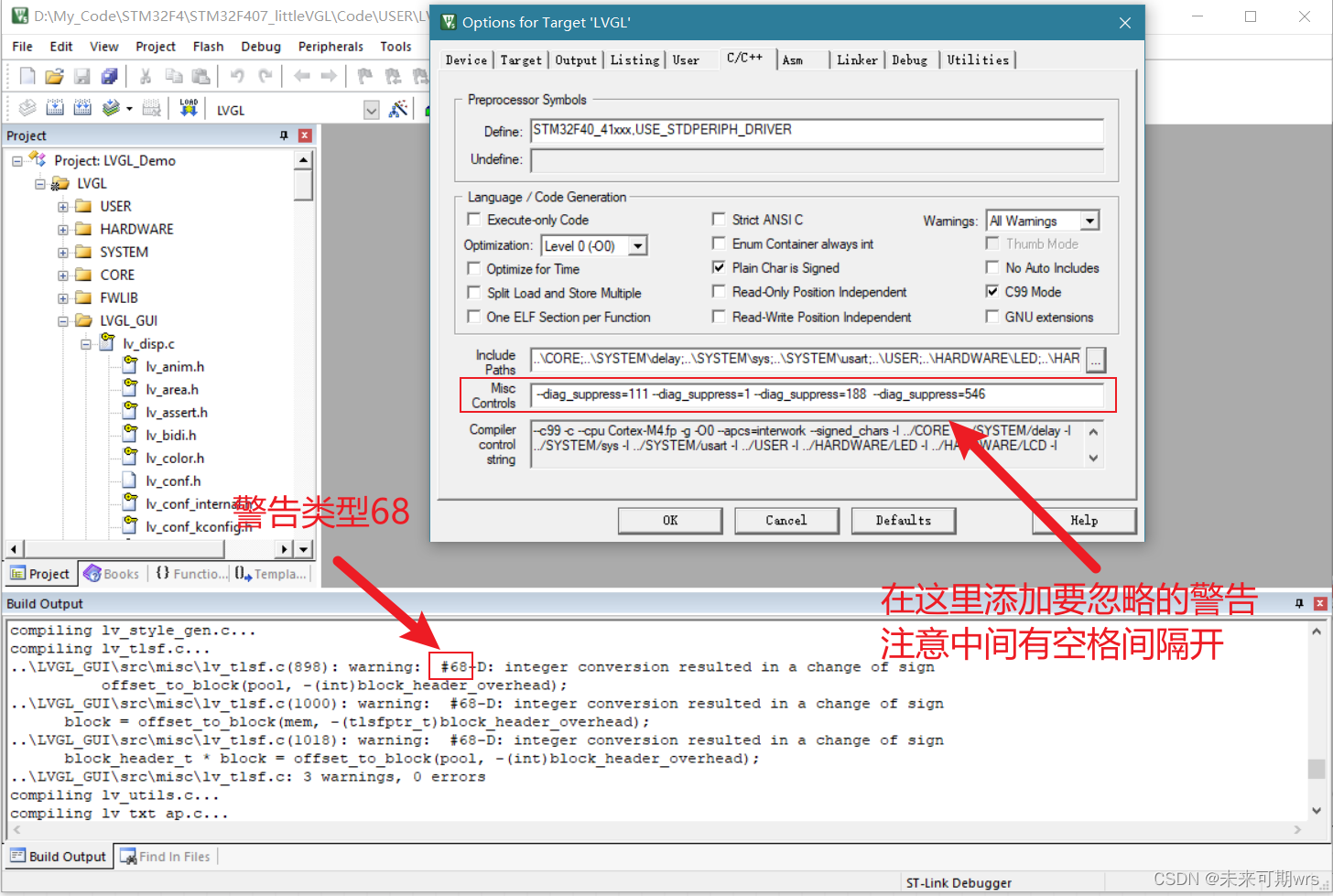The height and width of the screenshot is (896, 1333).
Task: Click the Undefine input field
Action: pyautogui.click(x=817, y=160)
